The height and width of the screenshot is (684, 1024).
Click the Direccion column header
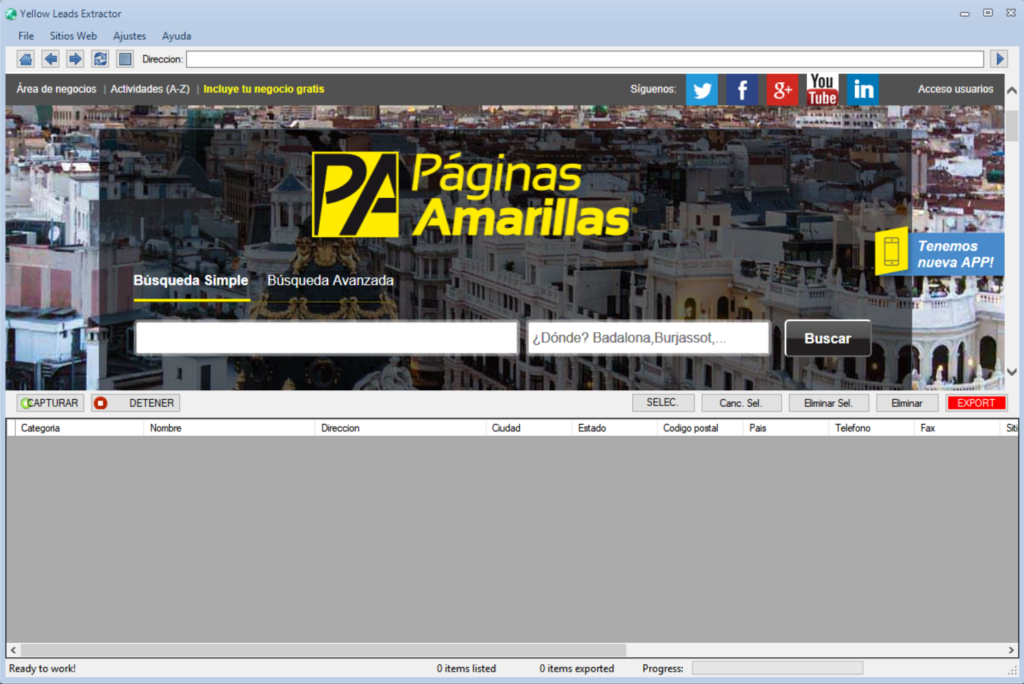click(401, 428)
